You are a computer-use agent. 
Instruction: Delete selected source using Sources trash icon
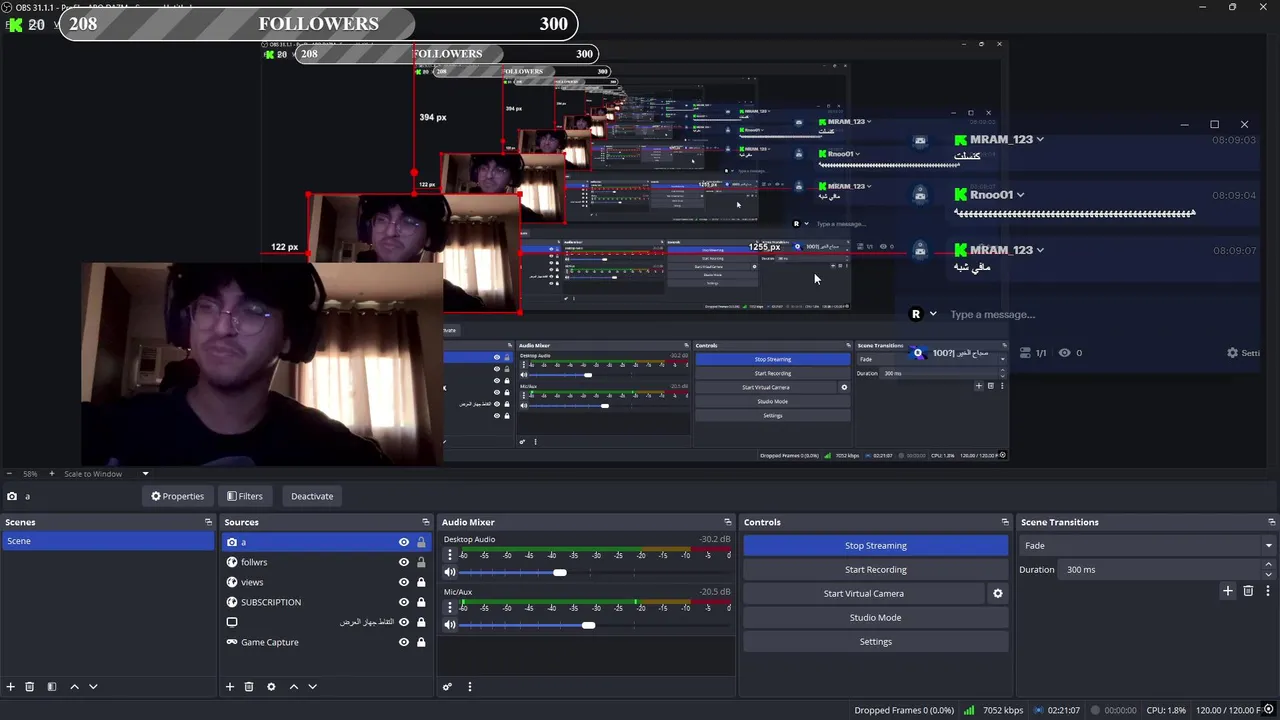pyautogui.click(x=249, y=687)
